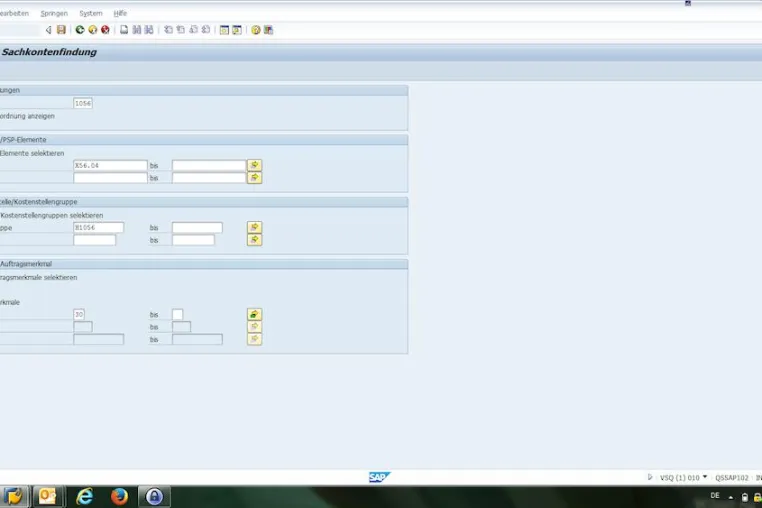Click the bis field next to 81056
The image size is (762, 508).
(197, 228)
